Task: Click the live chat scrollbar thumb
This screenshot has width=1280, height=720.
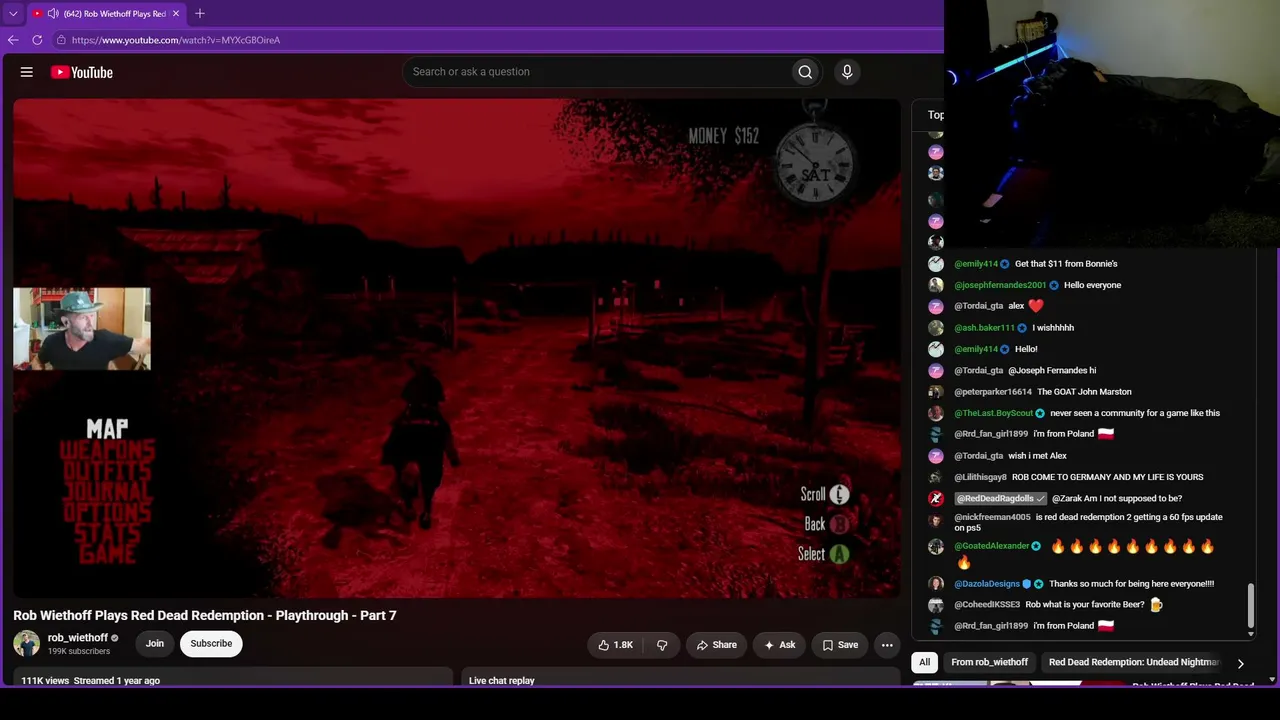Action: pos(1250,607)
